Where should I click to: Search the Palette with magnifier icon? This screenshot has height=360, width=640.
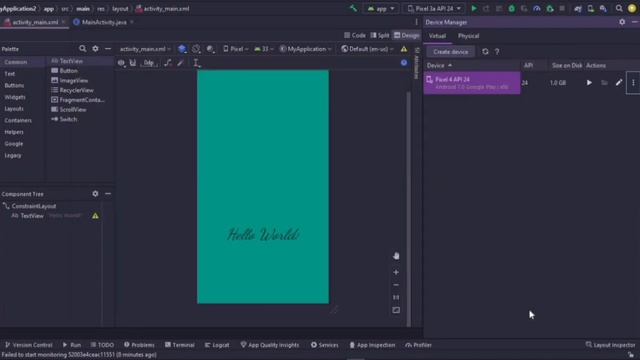coord(82,49)
